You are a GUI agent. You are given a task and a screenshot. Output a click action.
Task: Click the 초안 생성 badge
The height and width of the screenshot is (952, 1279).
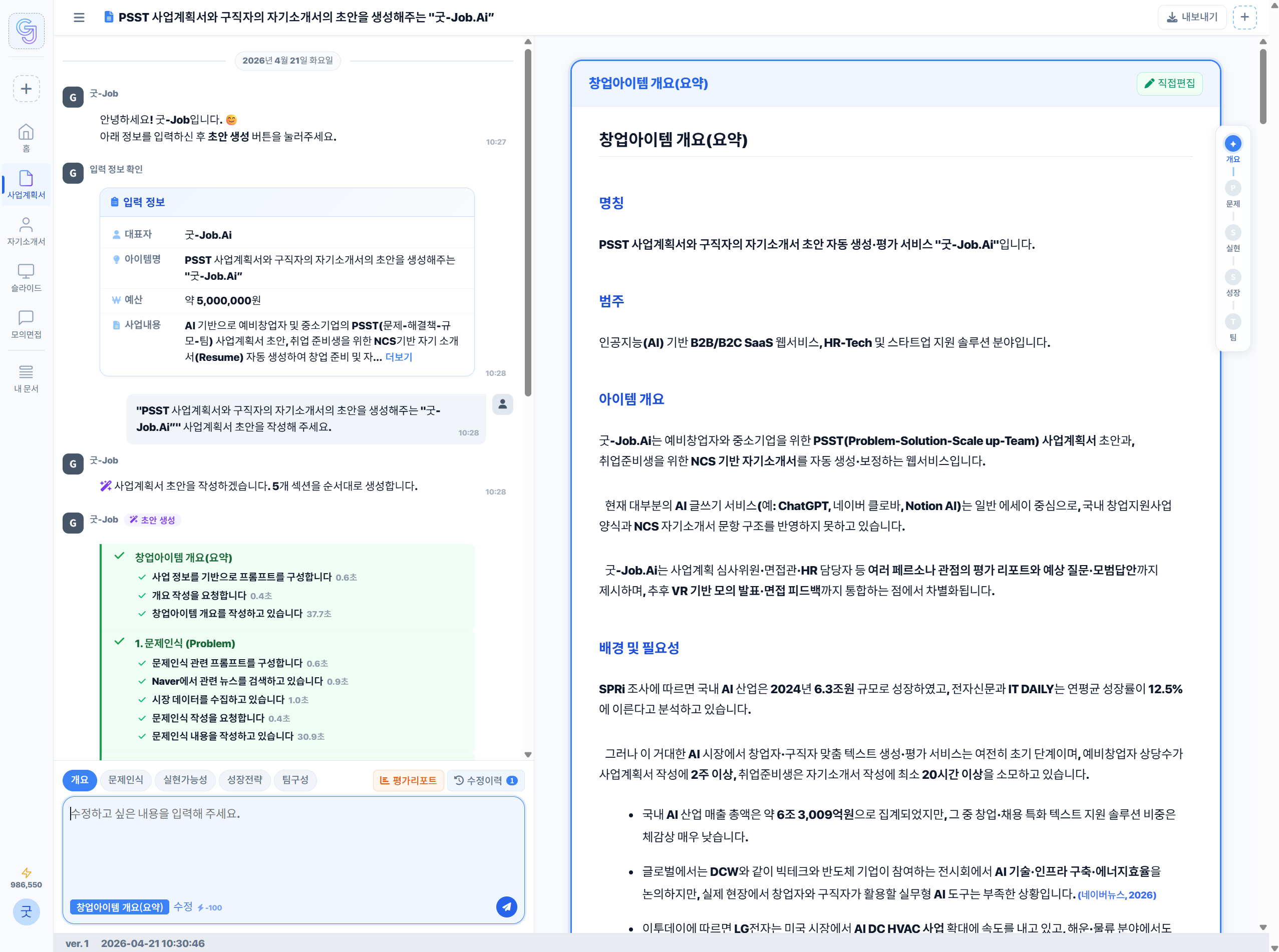coord(153,520)
